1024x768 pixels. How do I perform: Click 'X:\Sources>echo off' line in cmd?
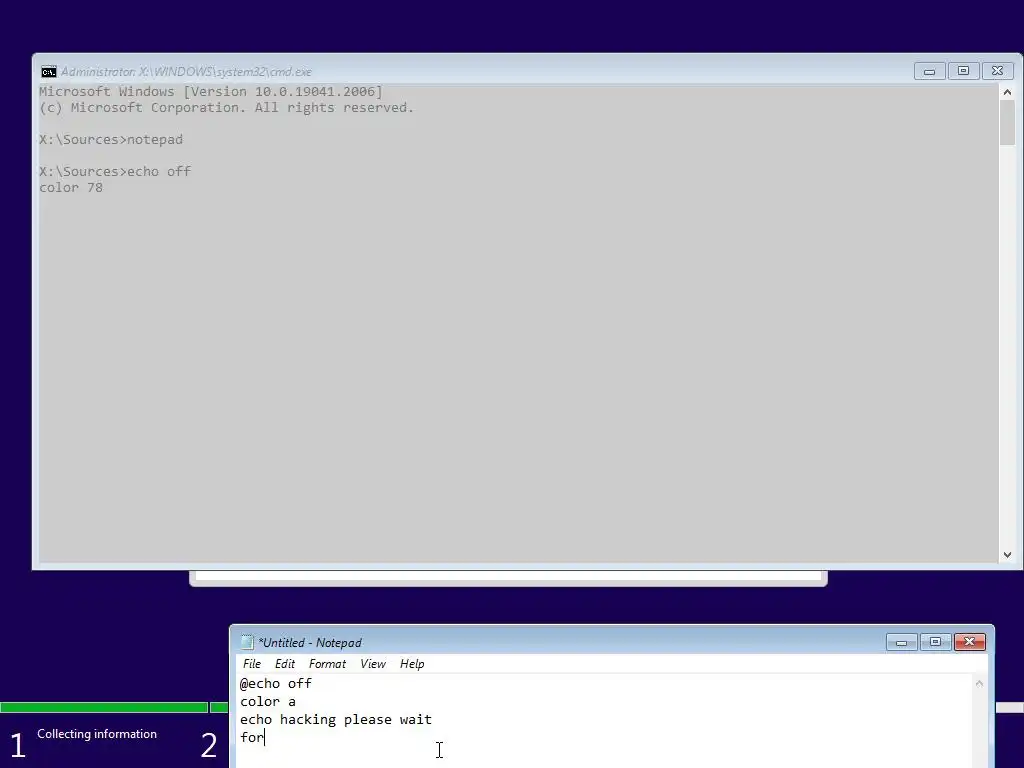(115, 171)
